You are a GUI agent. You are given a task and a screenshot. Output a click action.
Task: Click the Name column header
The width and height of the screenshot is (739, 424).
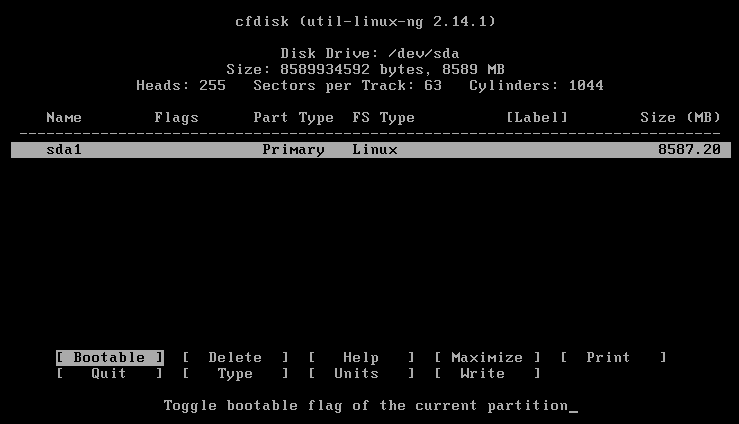64,117
